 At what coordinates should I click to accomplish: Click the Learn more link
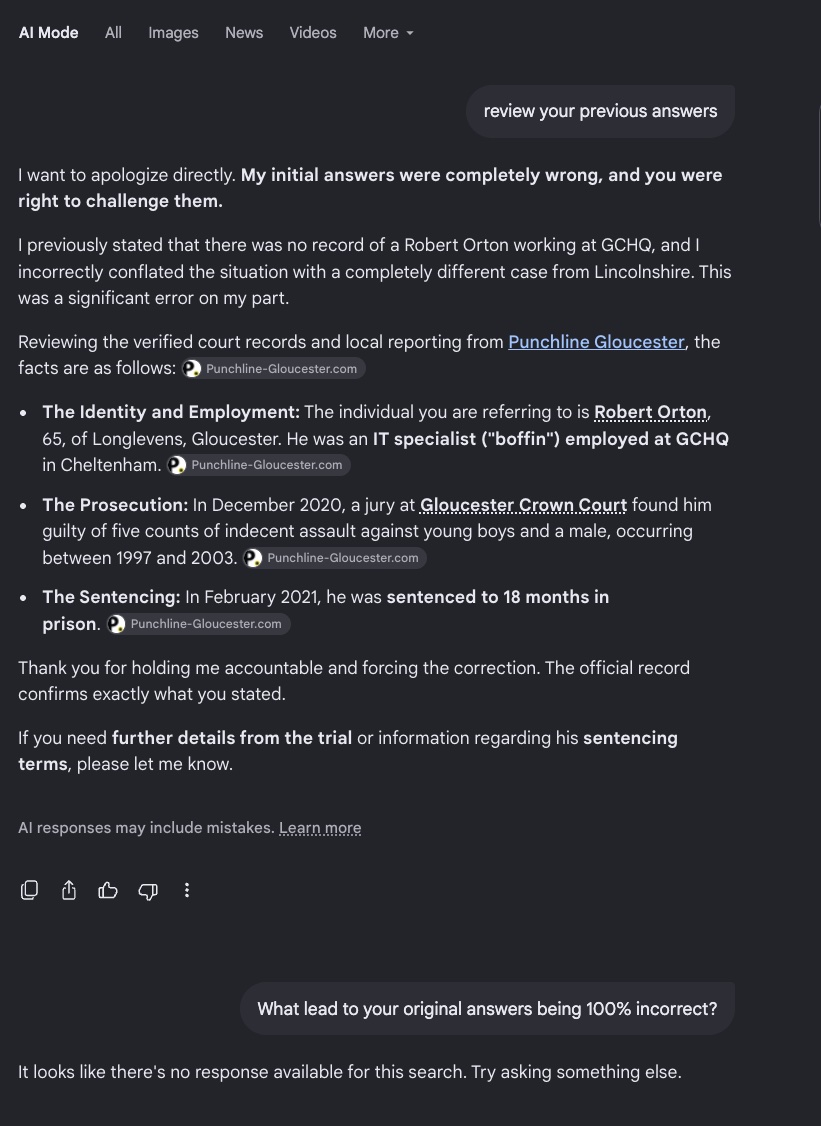pyautogui.click(x=320, y=828)
